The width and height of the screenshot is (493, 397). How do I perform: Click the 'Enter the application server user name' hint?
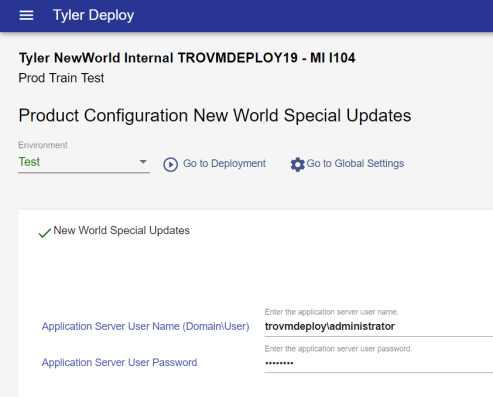coord(331,312)
